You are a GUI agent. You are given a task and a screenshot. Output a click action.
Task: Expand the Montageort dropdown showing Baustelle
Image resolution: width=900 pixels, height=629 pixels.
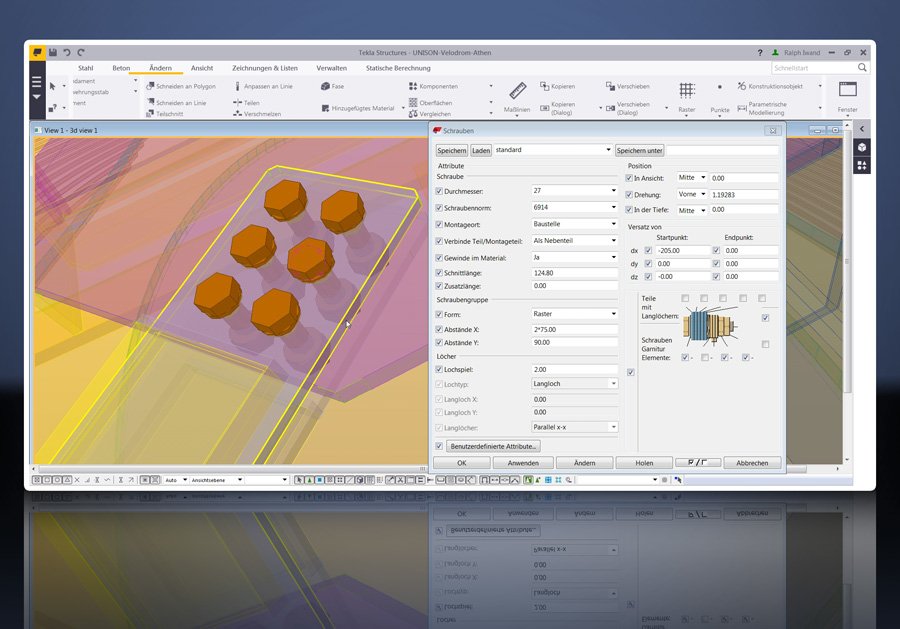pyautogui.click(x=613, y=224)
